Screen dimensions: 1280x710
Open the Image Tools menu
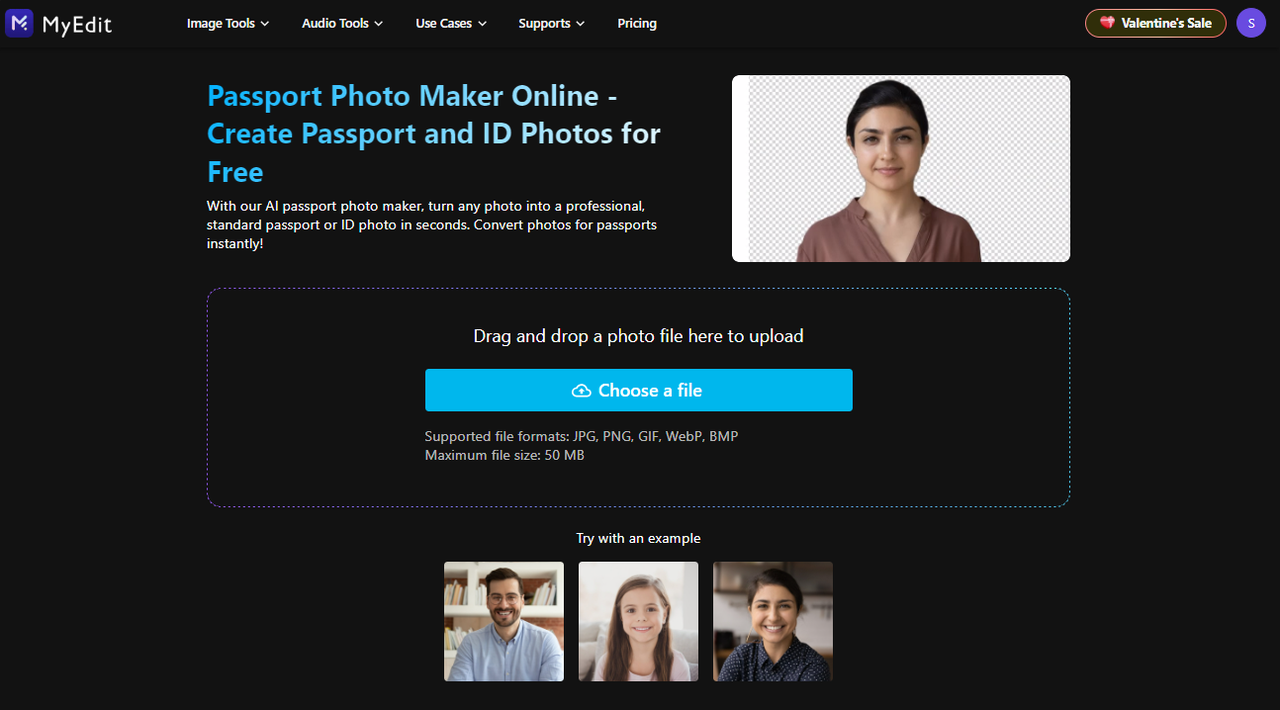point(228,23)
